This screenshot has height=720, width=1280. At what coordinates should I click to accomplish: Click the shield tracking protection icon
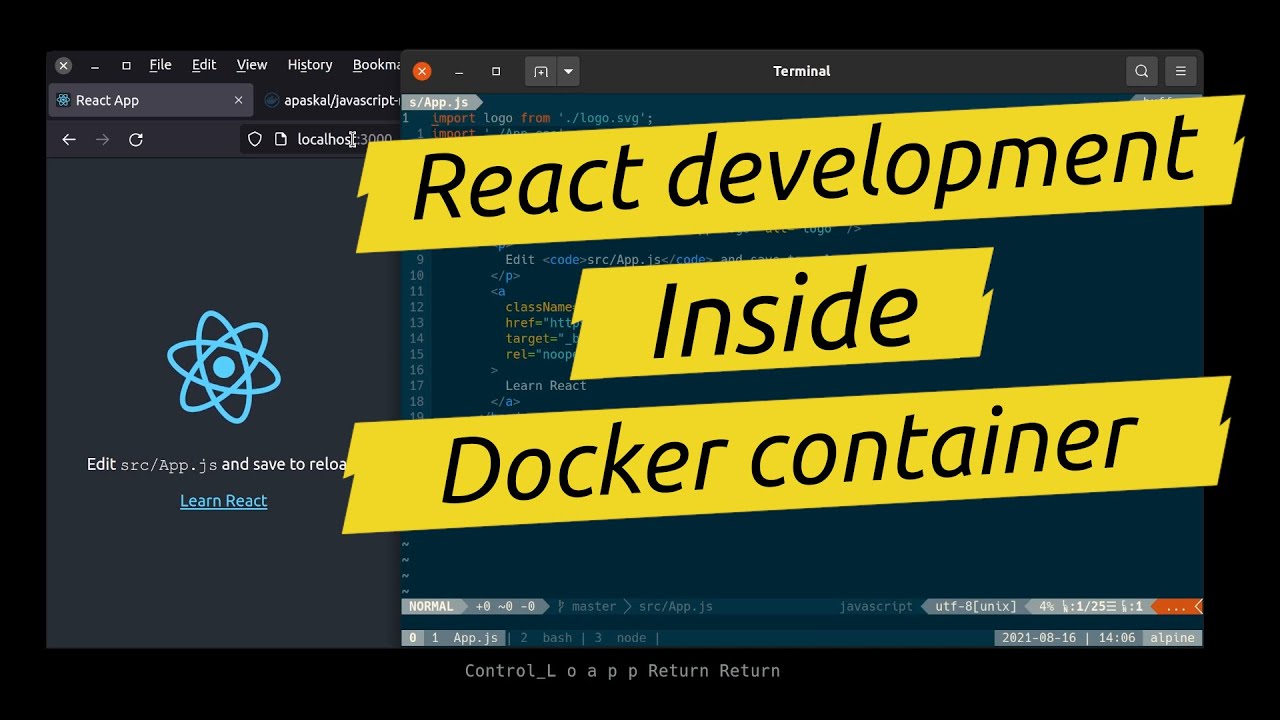[255, 140]
